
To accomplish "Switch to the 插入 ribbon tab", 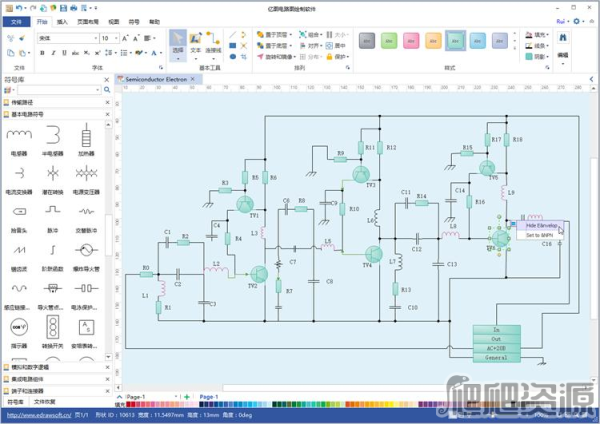I will coord(62,20).
